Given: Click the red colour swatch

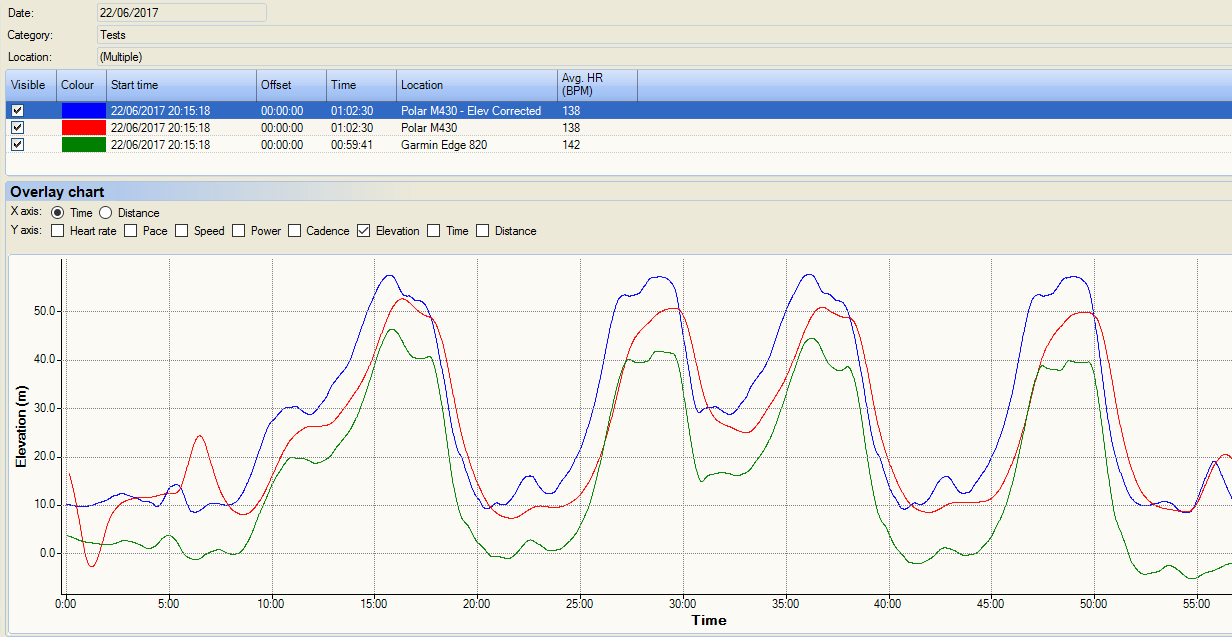Looking at the screenshot, I should (83, 128).
